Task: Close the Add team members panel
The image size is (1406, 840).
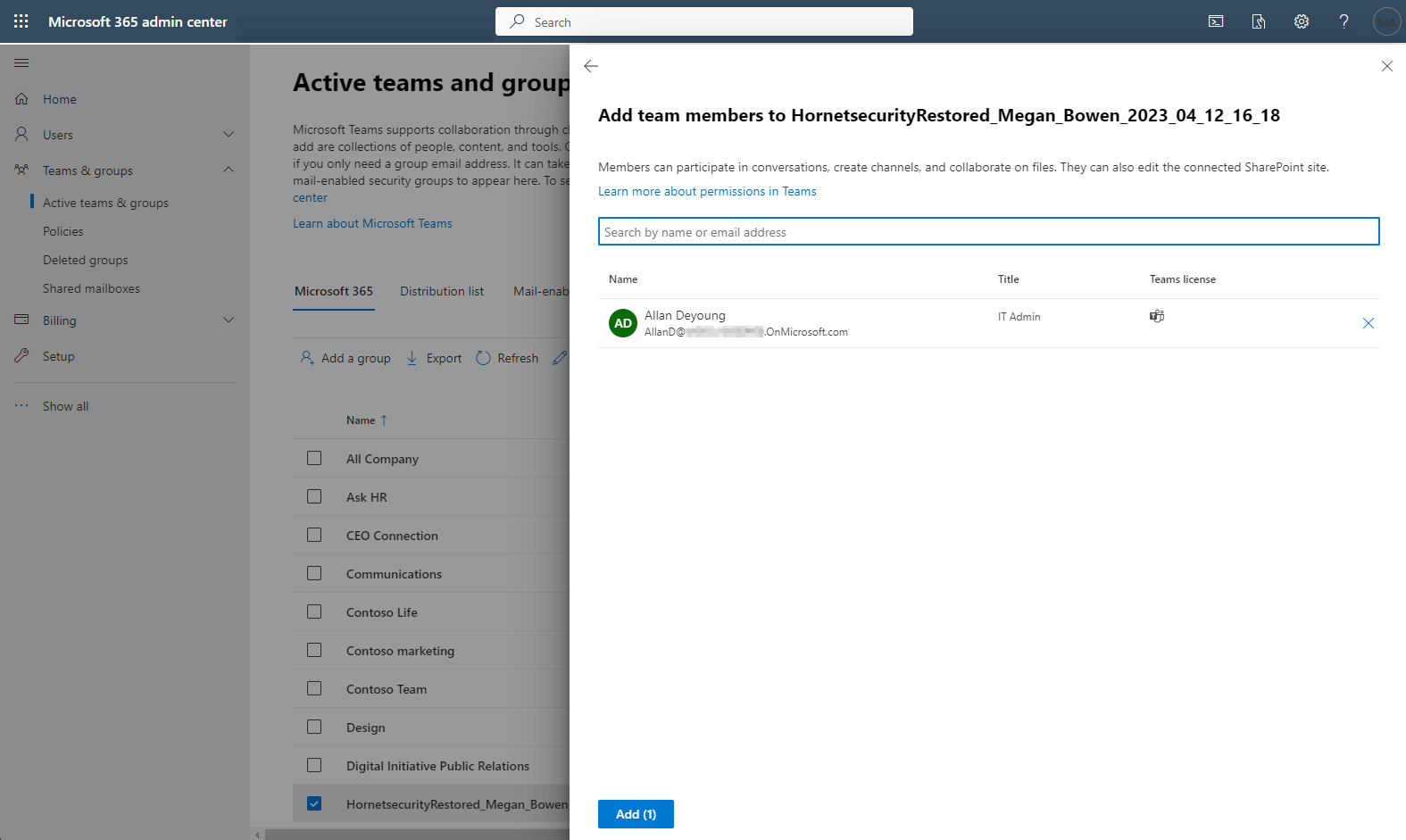Action: [1387, 66]
